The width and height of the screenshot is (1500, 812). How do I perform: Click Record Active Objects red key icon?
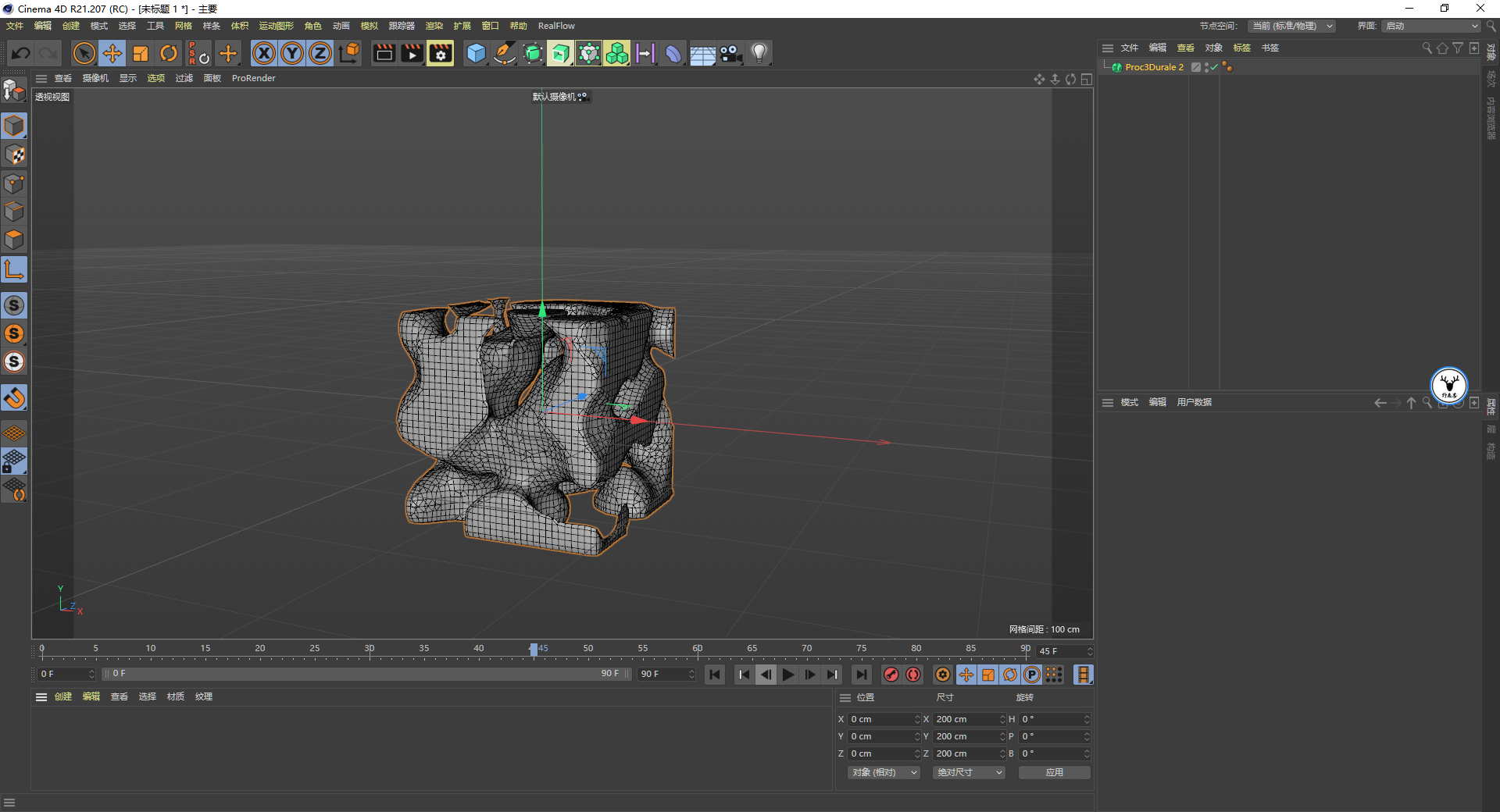click(891, 675)
